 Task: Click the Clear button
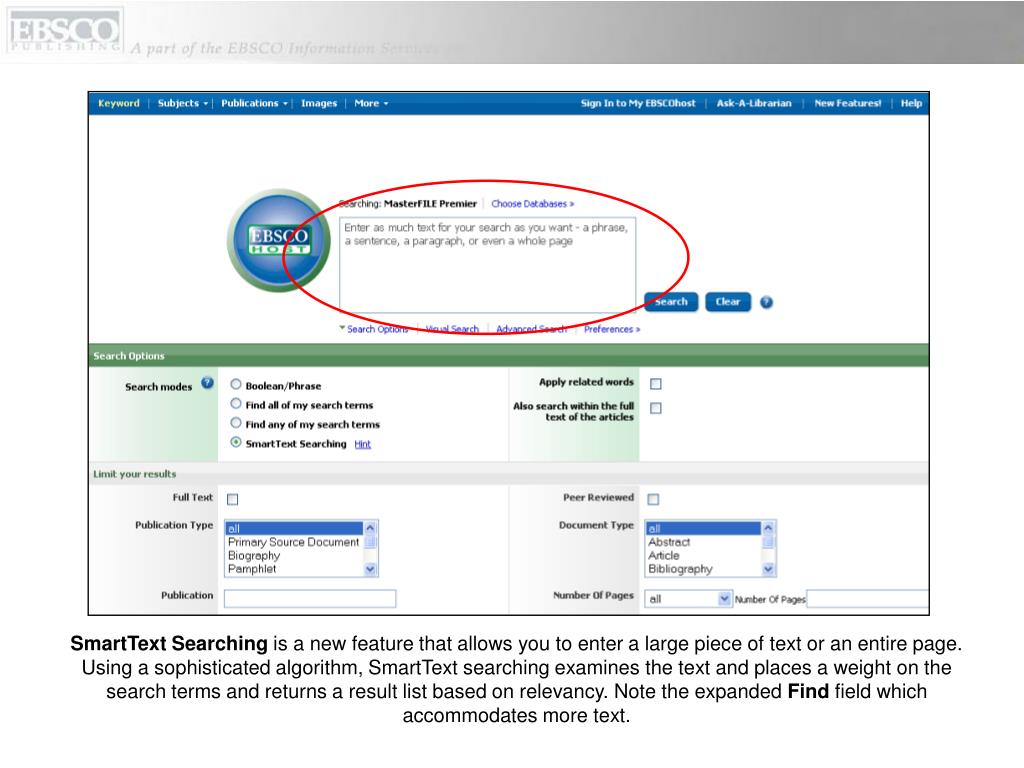pyautogui.click(x=728, y=302)
